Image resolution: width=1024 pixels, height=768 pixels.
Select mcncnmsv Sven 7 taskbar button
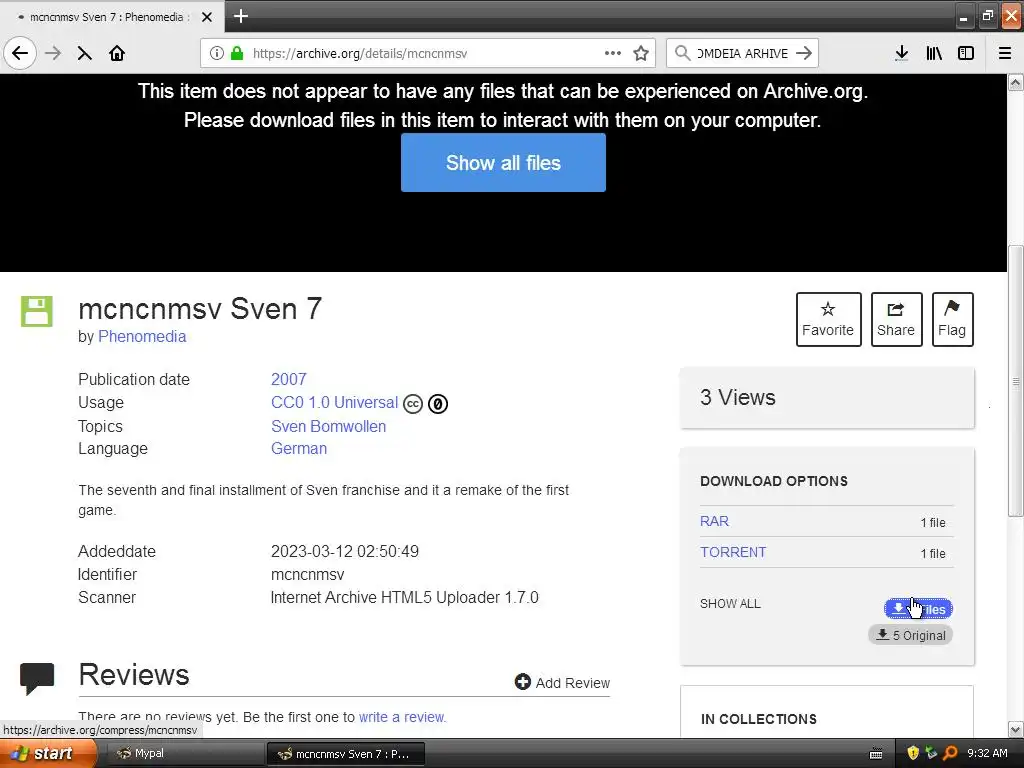click(346, 754)
